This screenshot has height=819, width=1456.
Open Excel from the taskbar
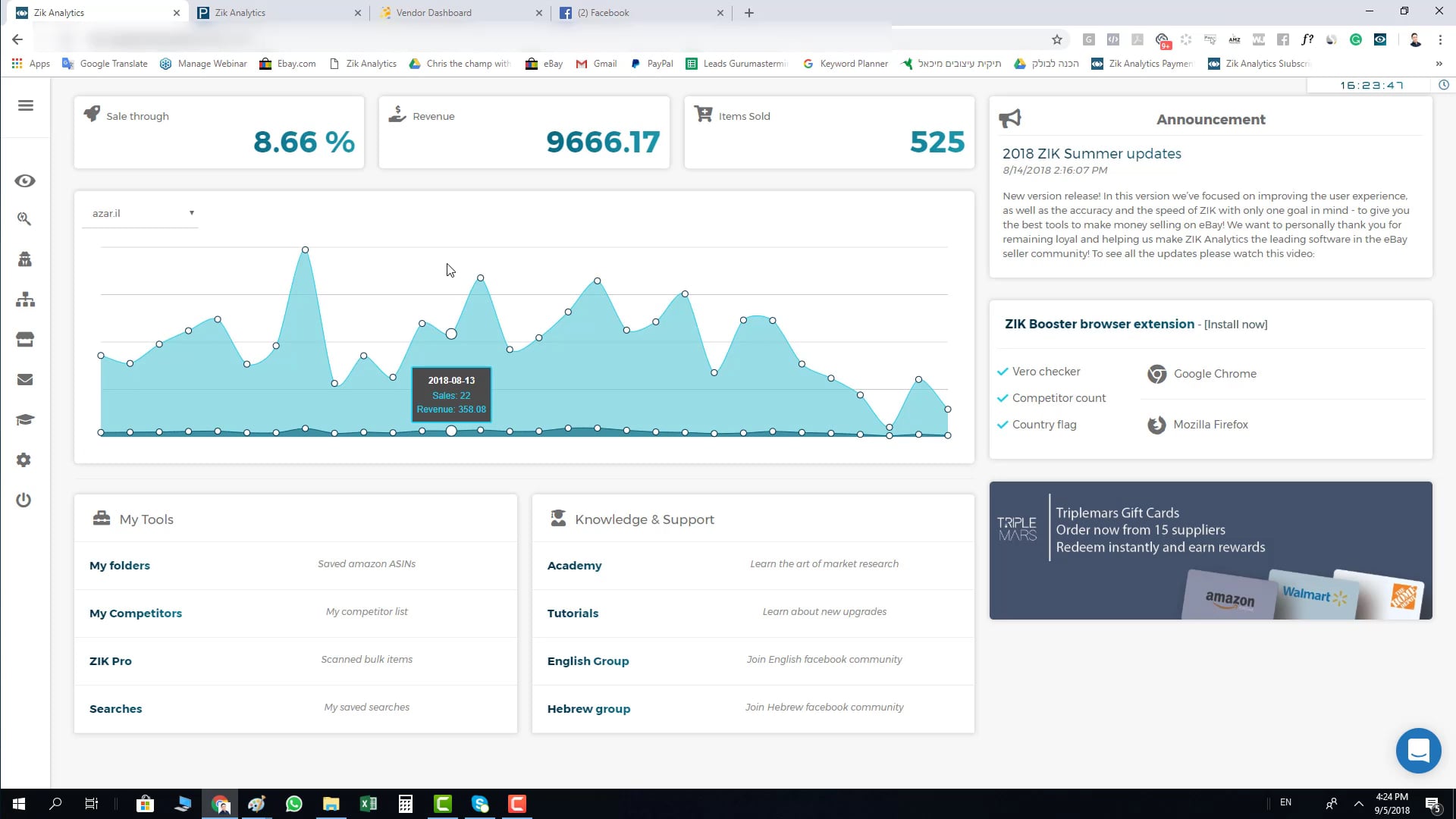pos(369,804)
